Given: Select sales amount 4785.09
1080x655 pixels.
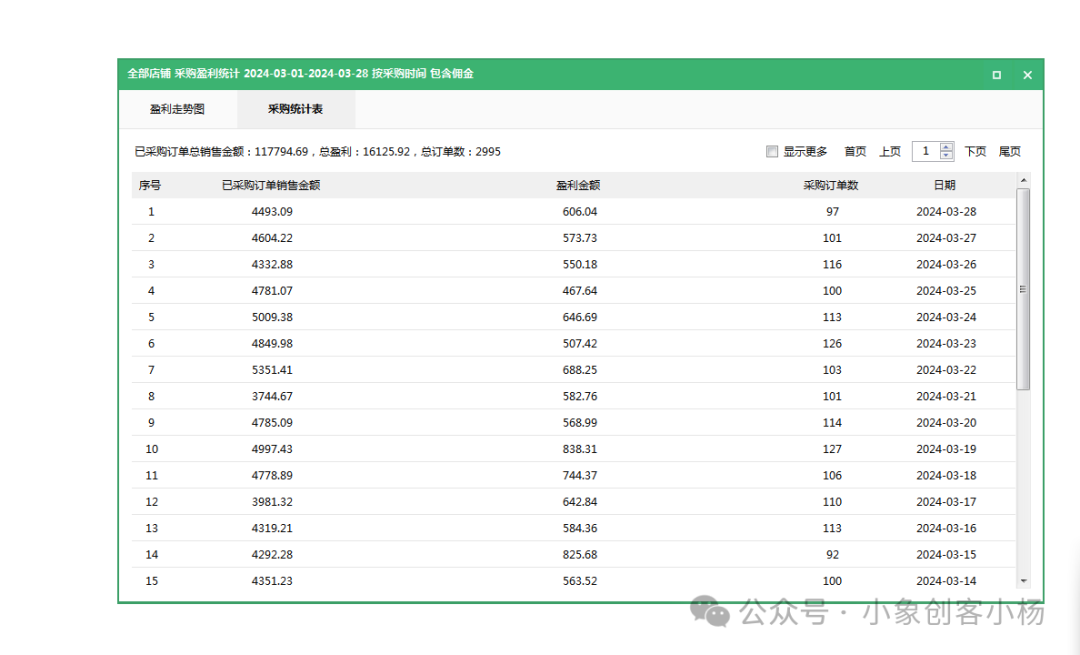Looking at the screenshot, I should [x=272, y=423].
